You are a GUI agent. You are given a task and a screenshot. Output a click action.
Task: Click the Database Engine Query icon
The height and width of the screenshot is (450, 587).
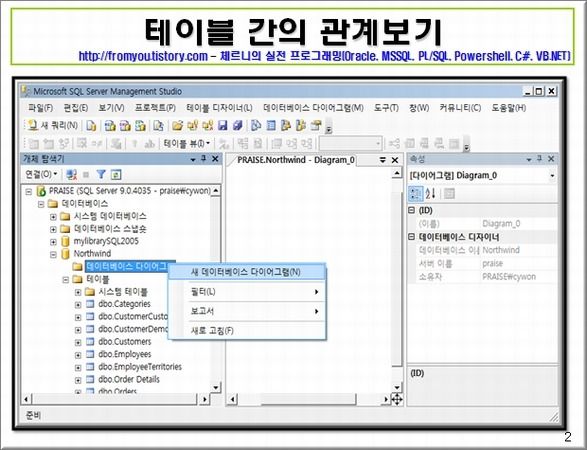click(x=91, y=126)
